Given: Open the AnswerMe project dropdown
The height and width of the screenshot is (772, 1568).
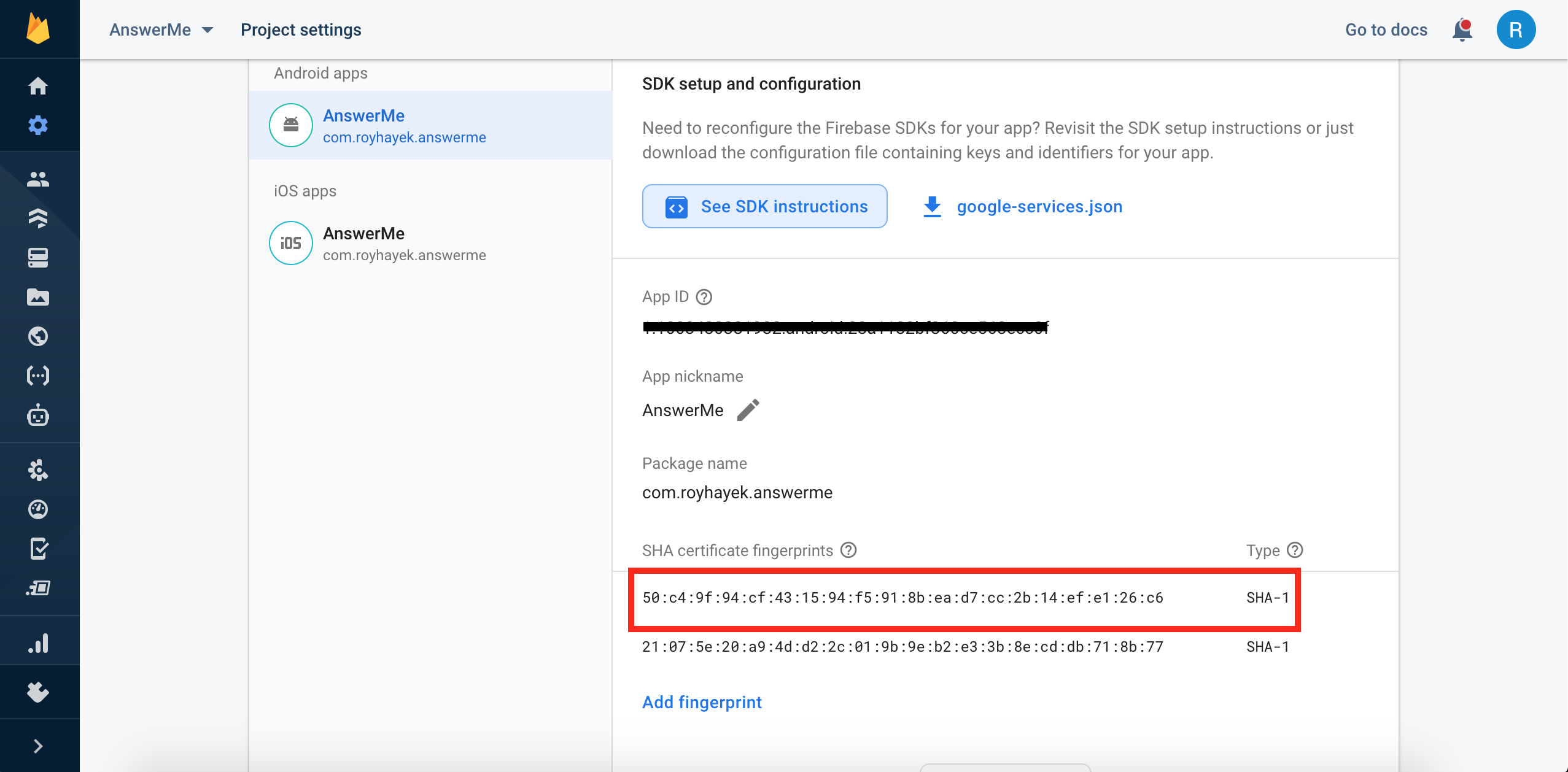Looking at the screenshot, I should tap(161, 29).
